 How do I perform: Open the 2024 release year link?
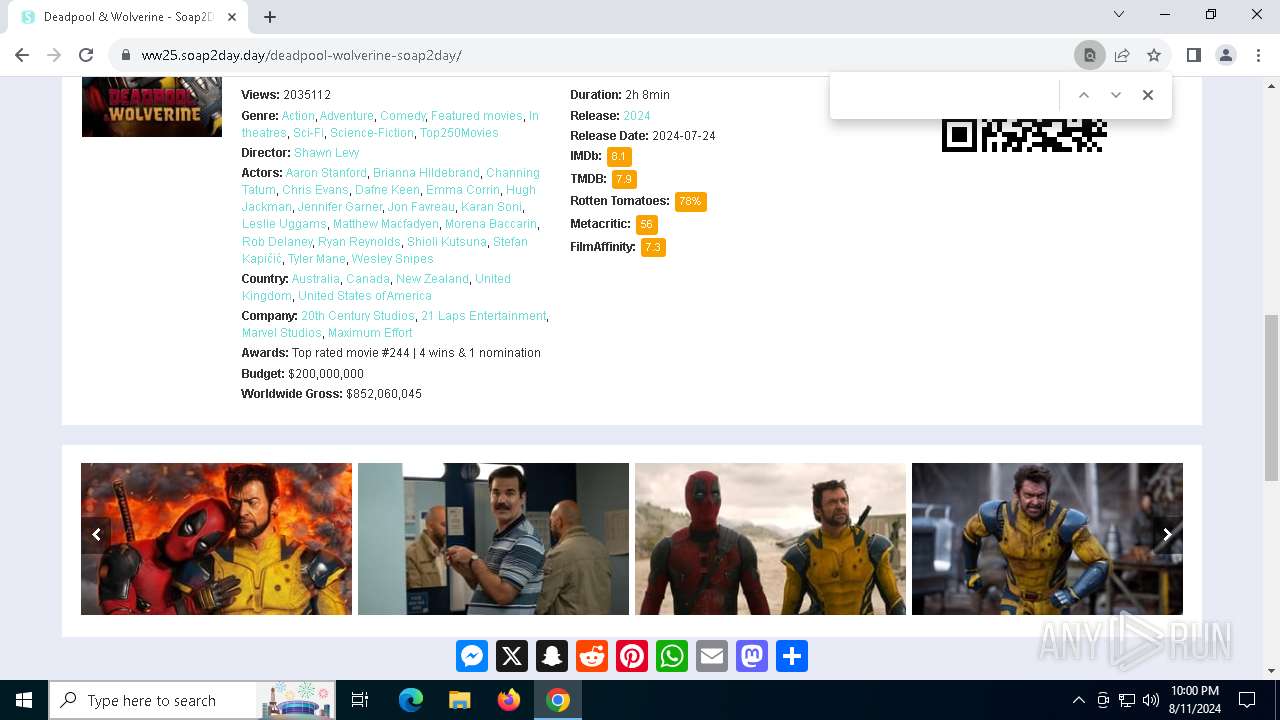(637, 116)
